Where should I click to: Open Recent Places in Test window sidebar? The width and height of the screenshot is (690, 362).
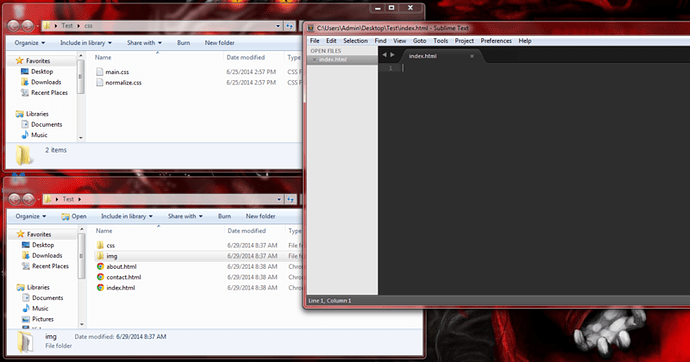pos(50,266)
